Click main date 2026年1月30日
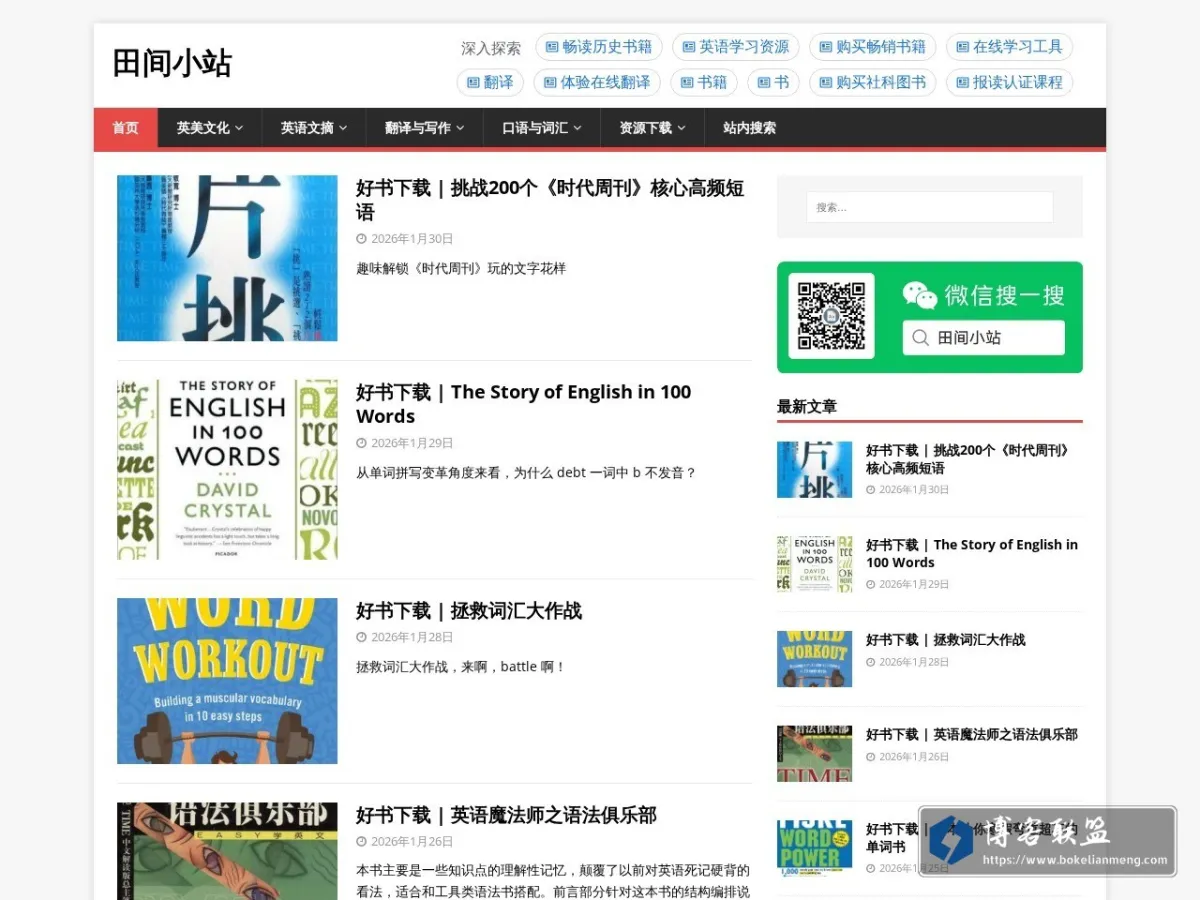Viewport: 1200px width, 900px height. coord(412,239)
